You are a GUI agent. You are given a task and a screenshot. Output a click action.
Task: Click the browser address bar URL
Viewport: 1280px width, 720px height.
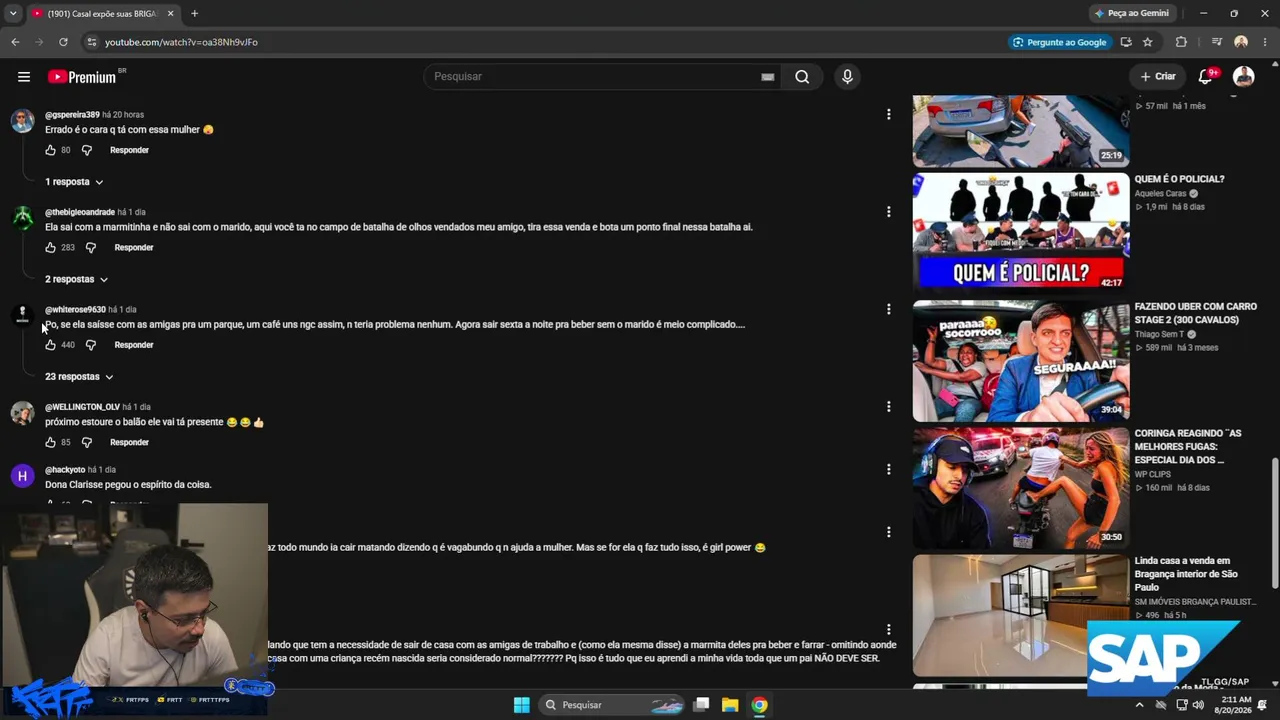[x=181, y=42]
